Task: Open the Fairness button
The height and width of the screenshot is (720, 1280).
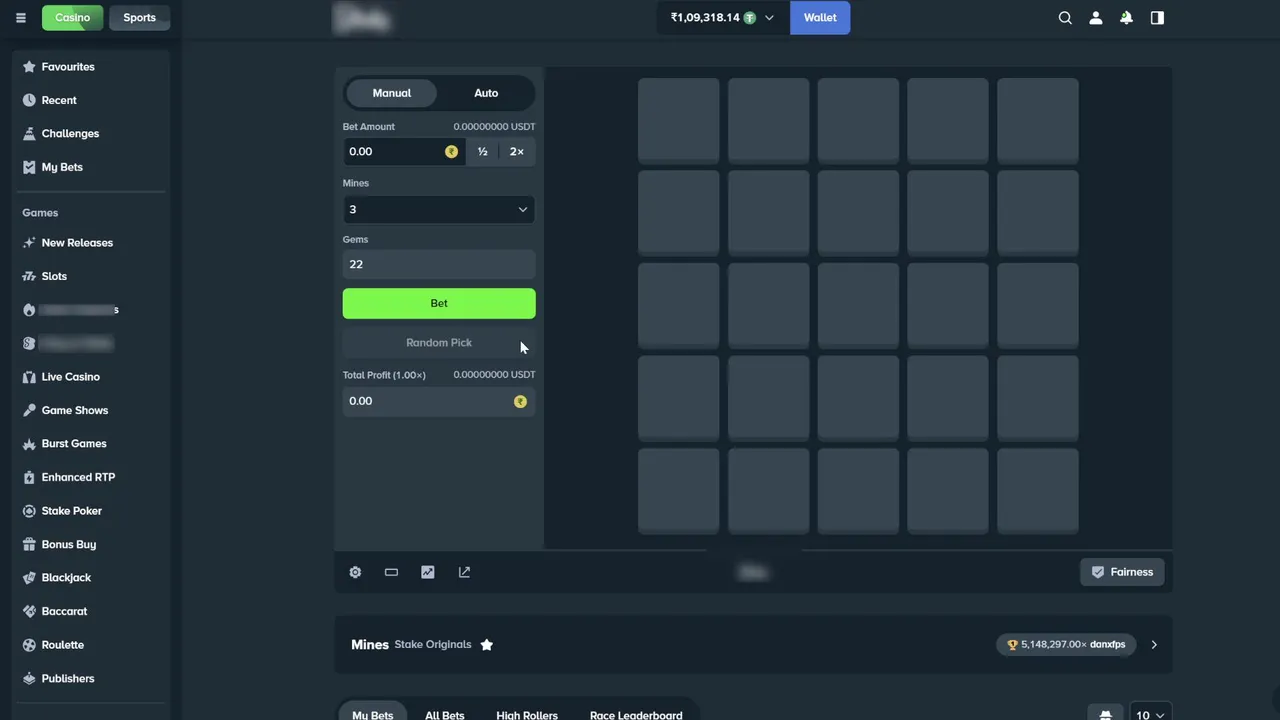Action: [x=1122, y=572]
